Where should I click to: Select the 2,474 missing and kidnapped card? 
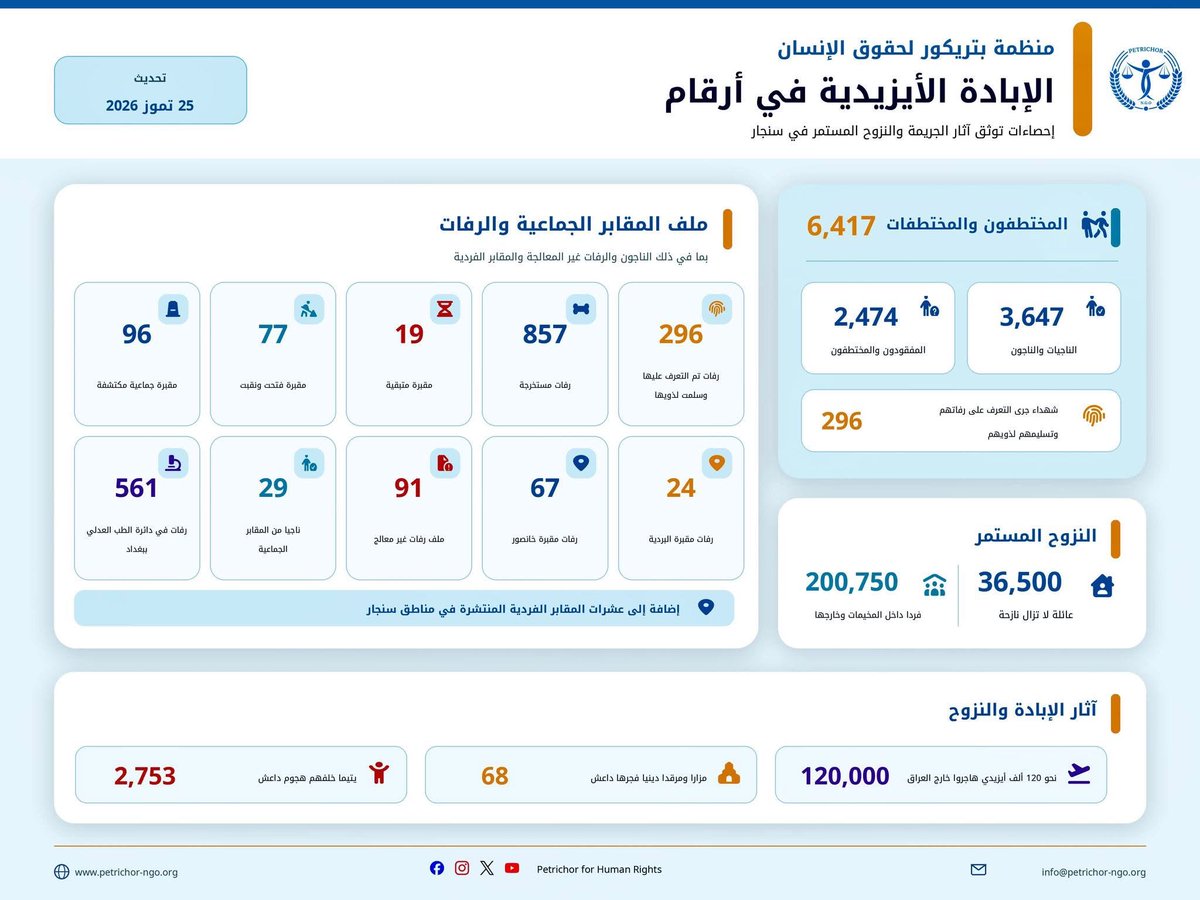878,328
